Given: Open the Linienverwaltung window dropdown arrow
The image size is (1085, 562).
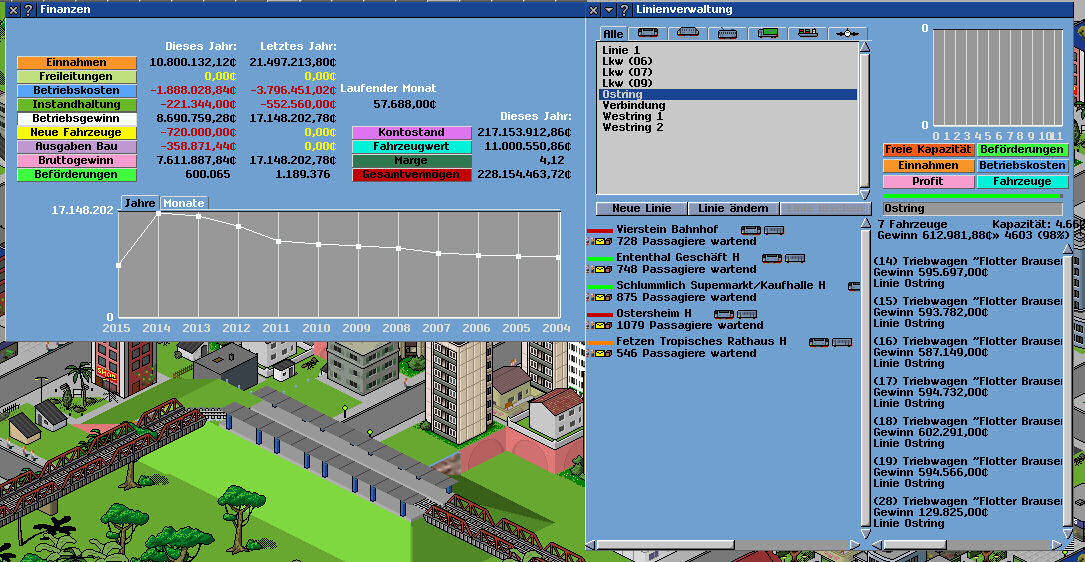Looking at the screenshot, I should pos(608,9).
